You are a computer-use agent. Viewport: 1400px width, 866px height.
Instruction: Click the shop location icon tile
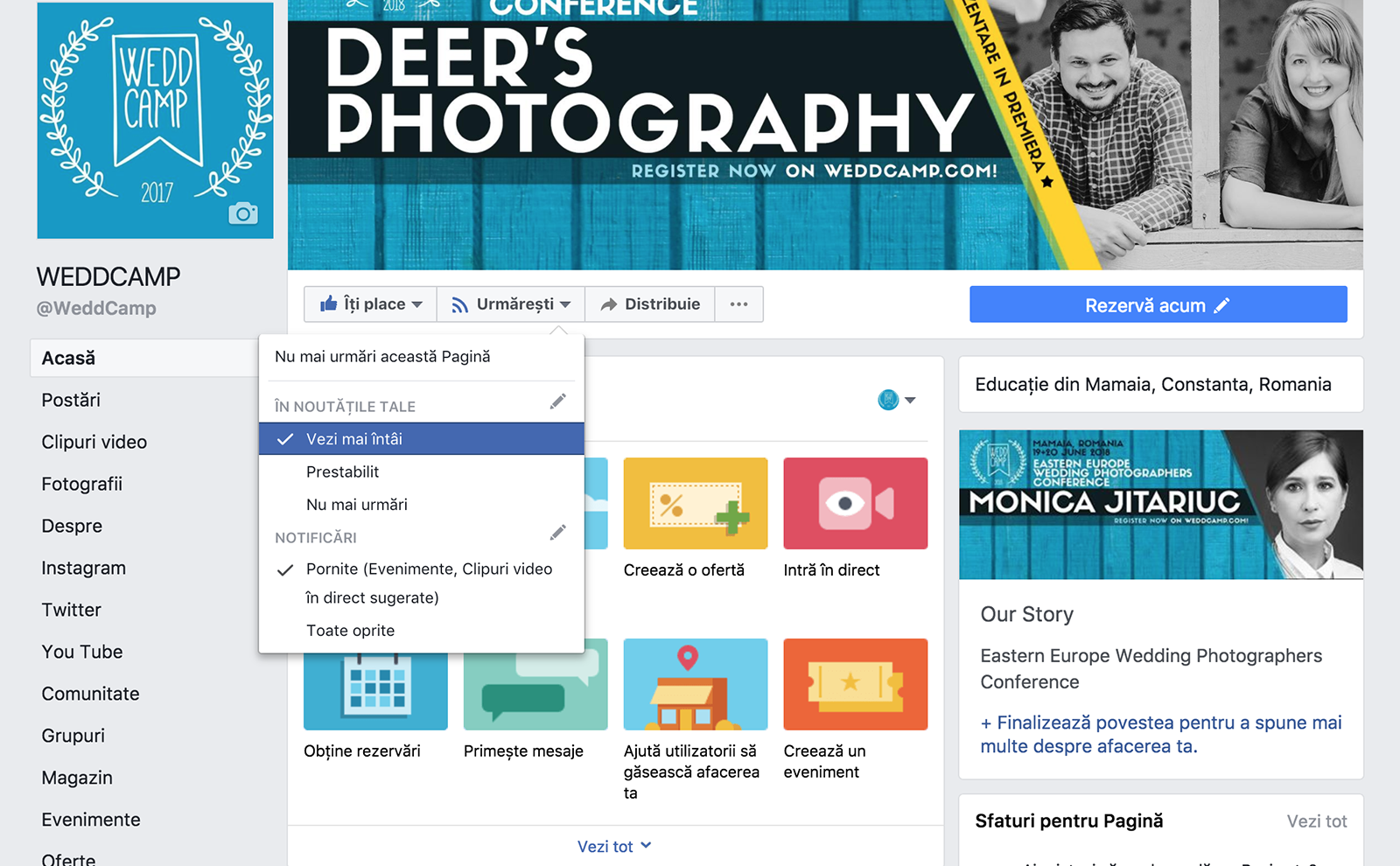click(696, 684)
